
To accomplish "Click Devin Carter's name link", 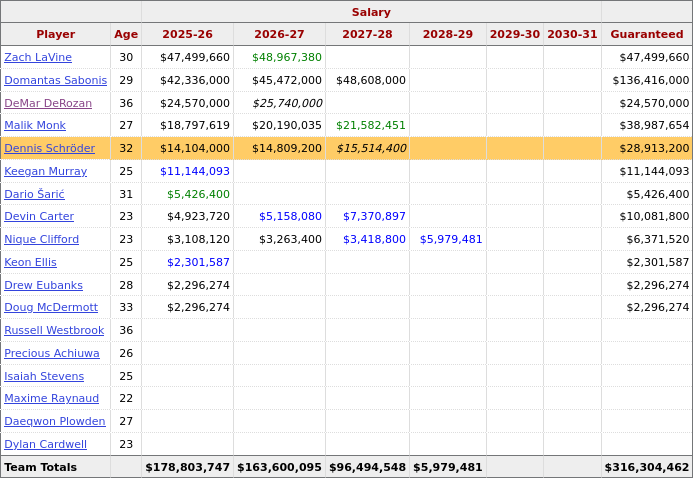I will point(39,216).
